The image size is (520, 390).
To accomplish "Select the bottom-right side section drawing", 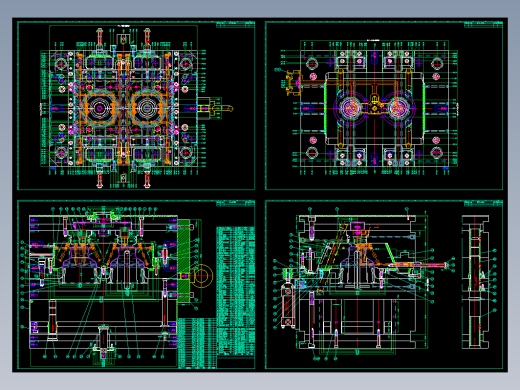I will (x=384, y=284).
